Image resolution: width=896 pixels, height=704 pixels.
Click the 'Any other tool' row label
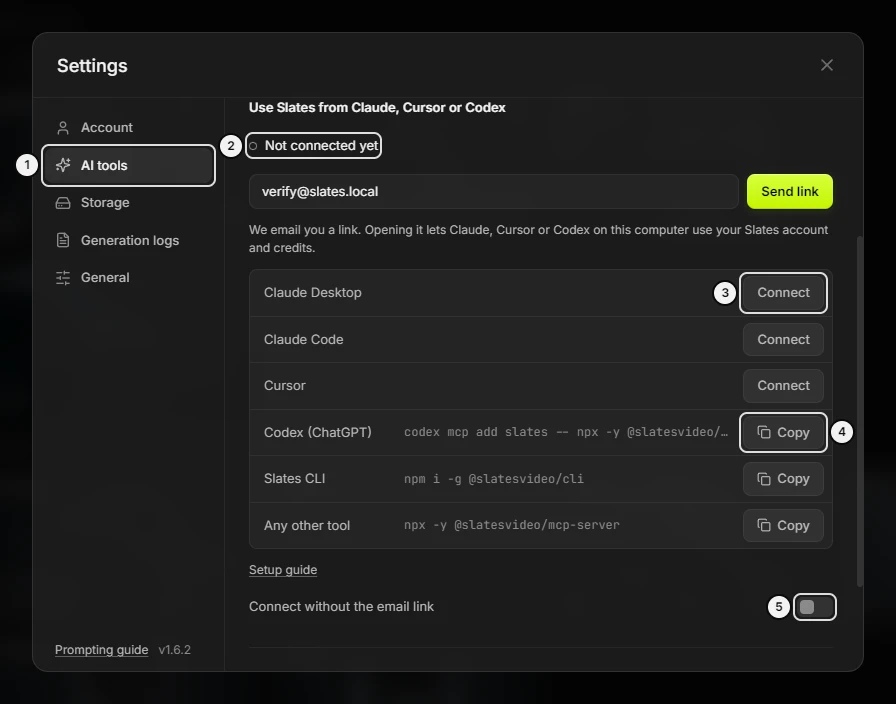(307, 526)
